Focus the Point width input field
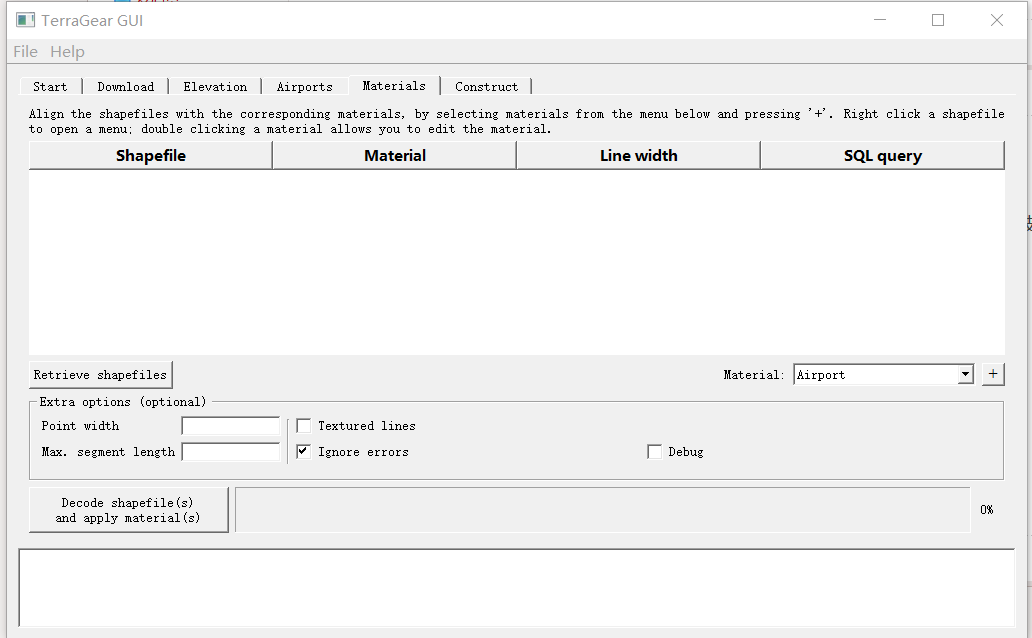The image size is (1032, 638). click(x=230, y=426)
